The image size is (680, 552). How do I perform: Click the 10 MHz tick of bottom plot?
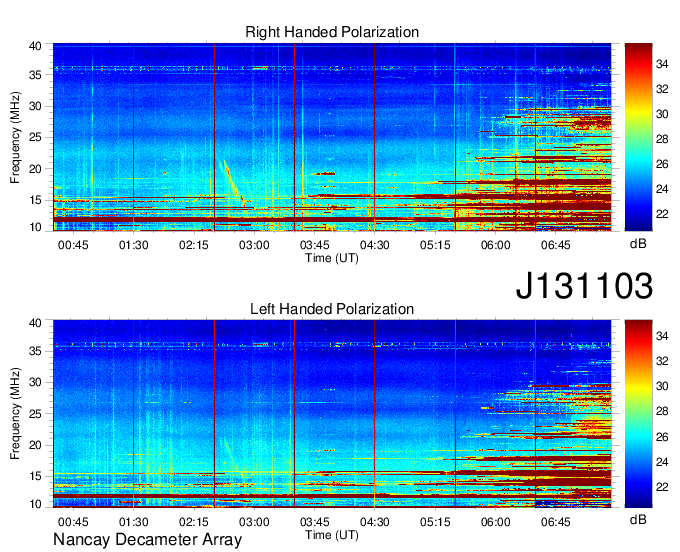pos(35,504)
